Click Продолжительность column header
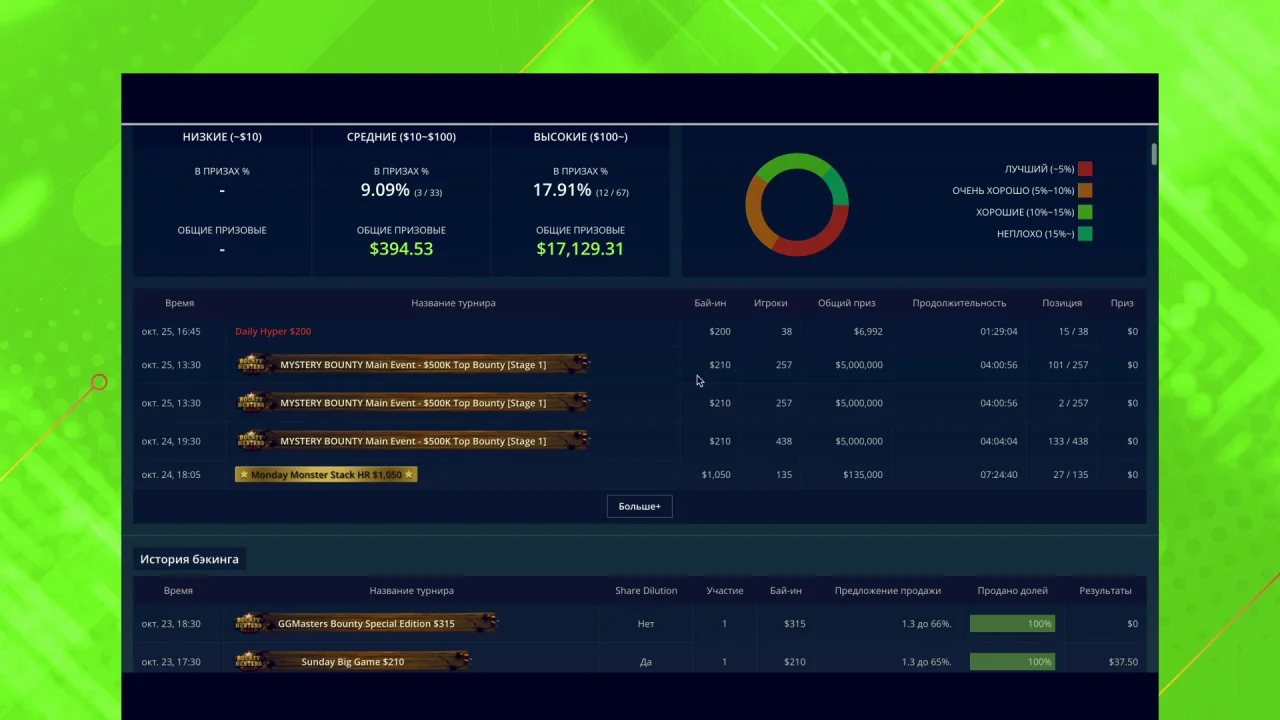 (x=959, y=302)
